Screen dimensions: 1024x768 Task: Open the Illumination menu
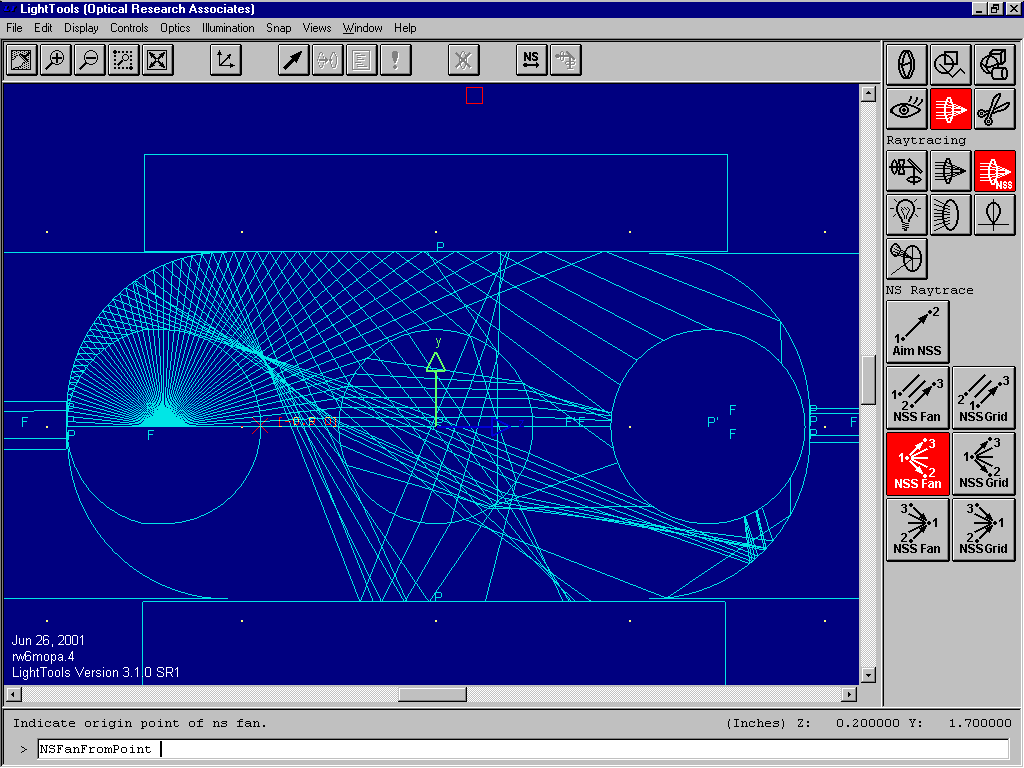228,28
